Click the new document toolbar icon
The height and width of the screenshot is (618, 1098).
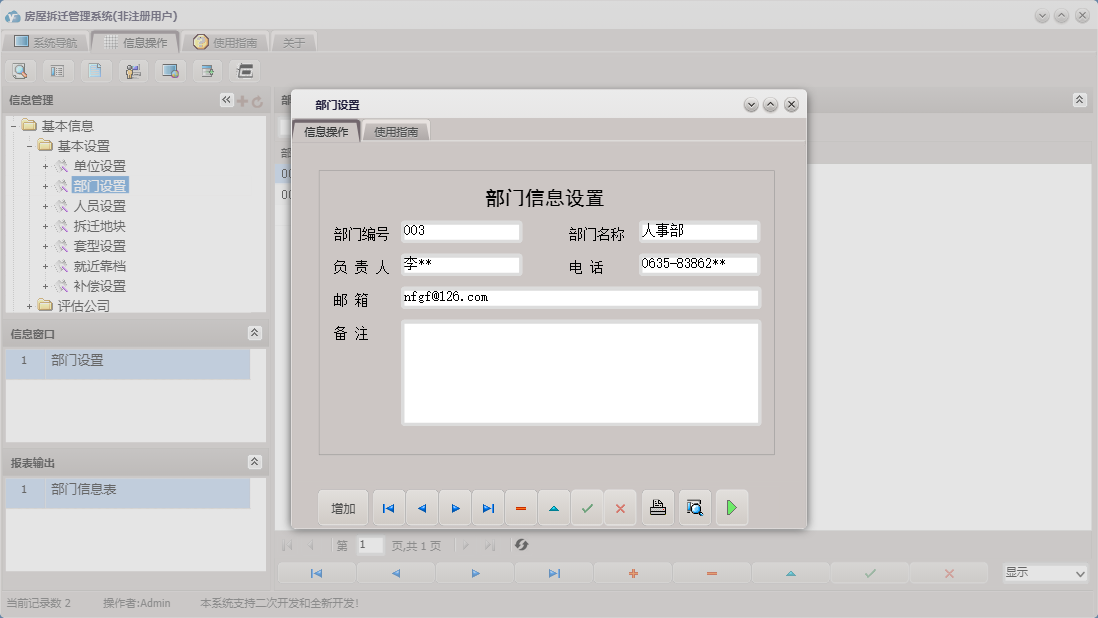[x=95, y=71]
